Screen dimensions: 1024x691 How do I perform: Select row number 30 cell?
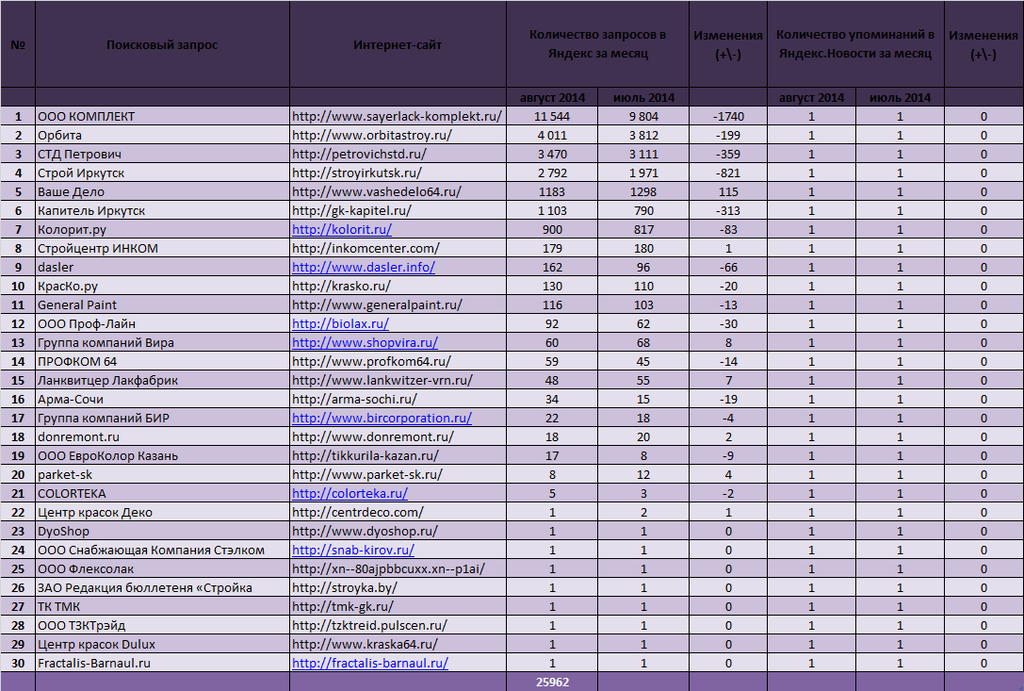click(18, 663)
